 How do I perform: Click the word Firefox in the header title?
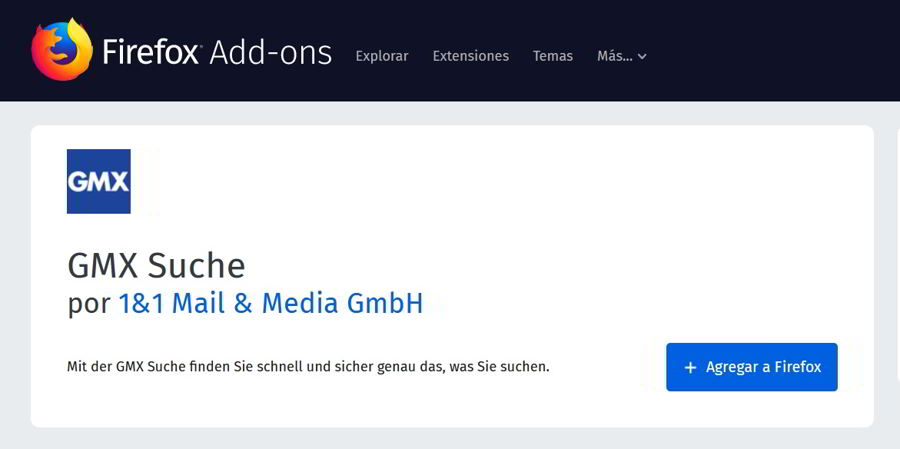151,51
